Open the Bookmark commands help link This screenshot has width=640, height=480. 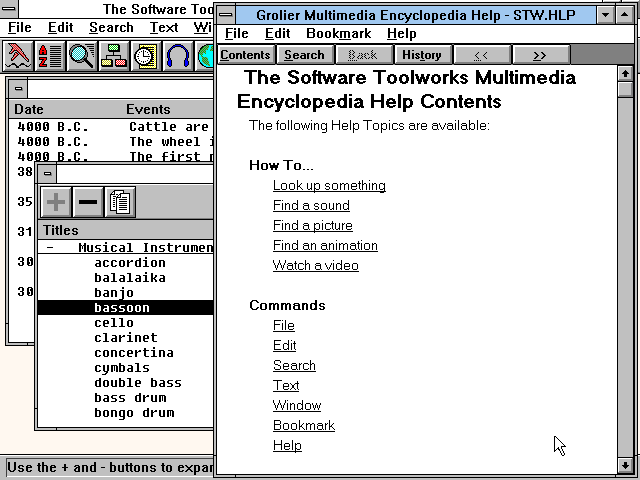304,425
